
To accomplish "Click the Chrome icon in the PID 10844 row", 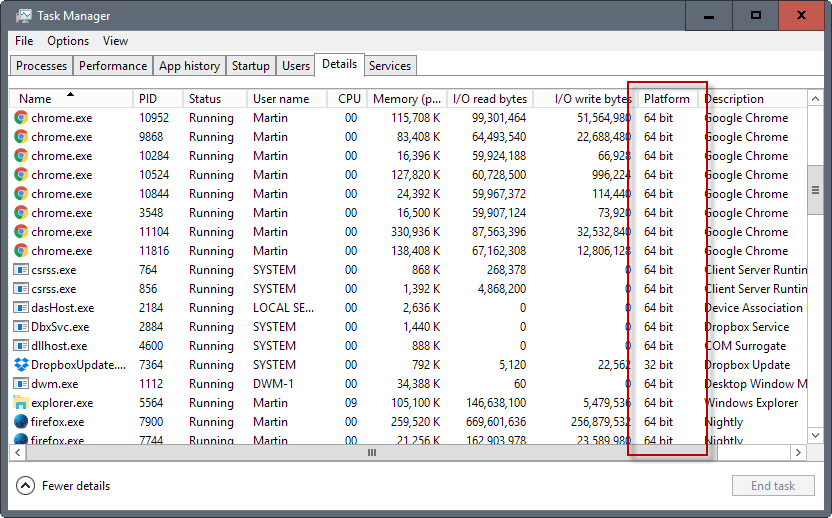I will 21,194.
